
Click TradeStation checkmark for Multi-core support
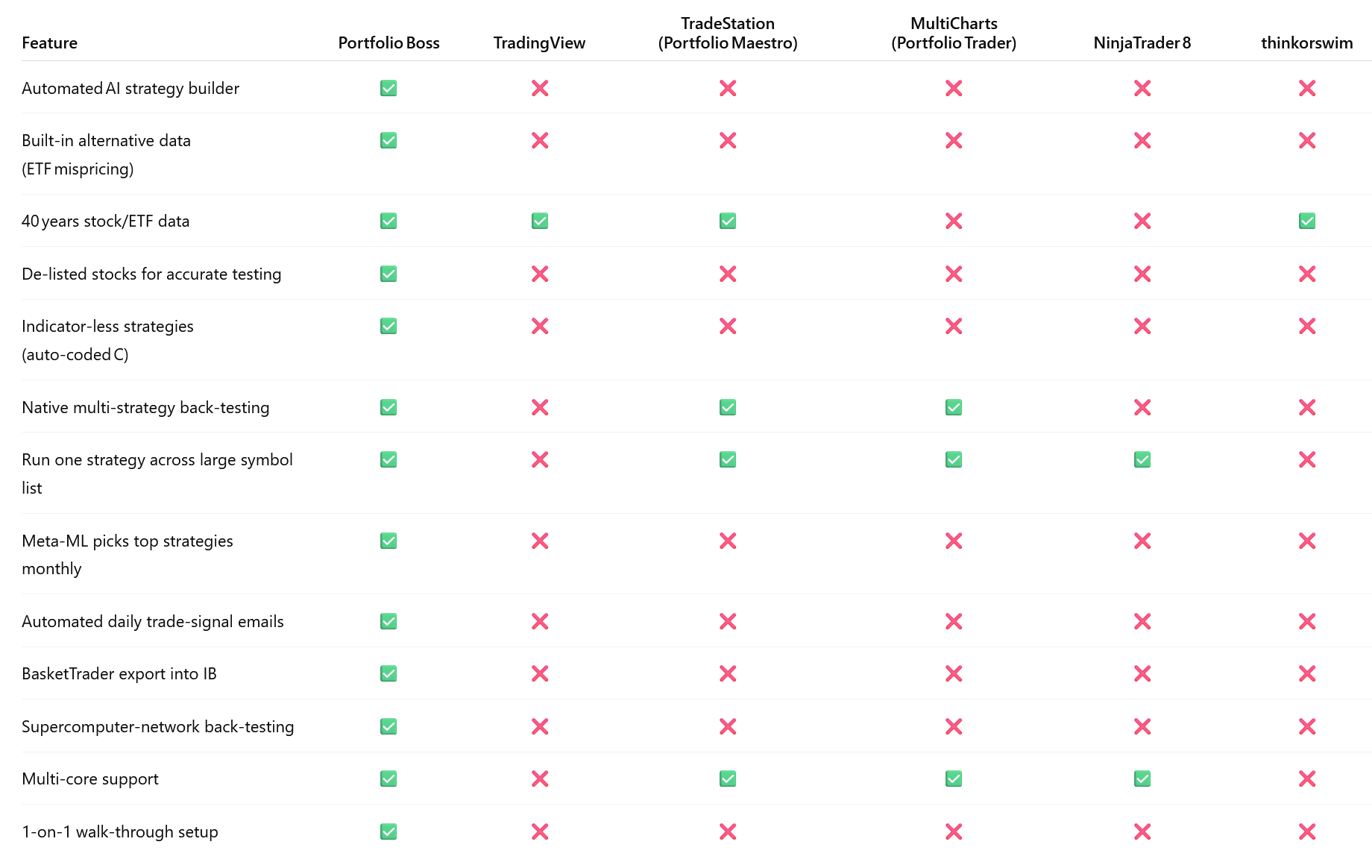pyautogui.click(x=728, y=779)
